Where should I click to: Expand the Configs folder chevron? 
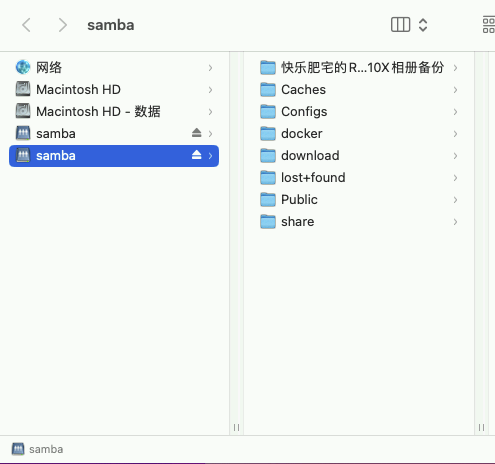click(x=455, y=112)
